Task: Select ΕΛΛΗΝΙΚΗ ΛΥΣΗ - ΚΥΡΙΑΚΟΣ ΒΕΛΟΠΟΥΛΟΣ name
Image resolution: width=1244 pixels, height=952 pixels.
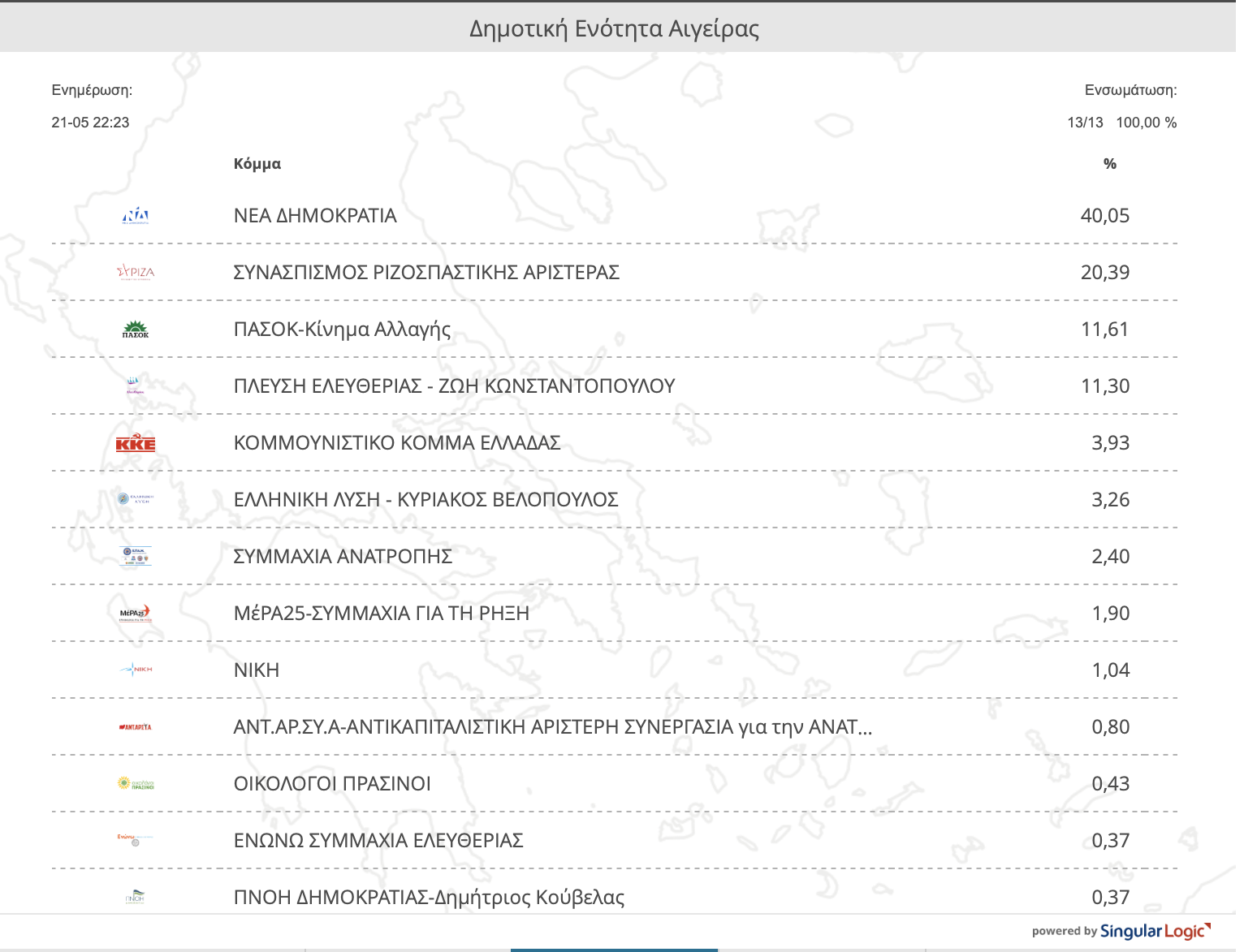Action: point(425,500)
